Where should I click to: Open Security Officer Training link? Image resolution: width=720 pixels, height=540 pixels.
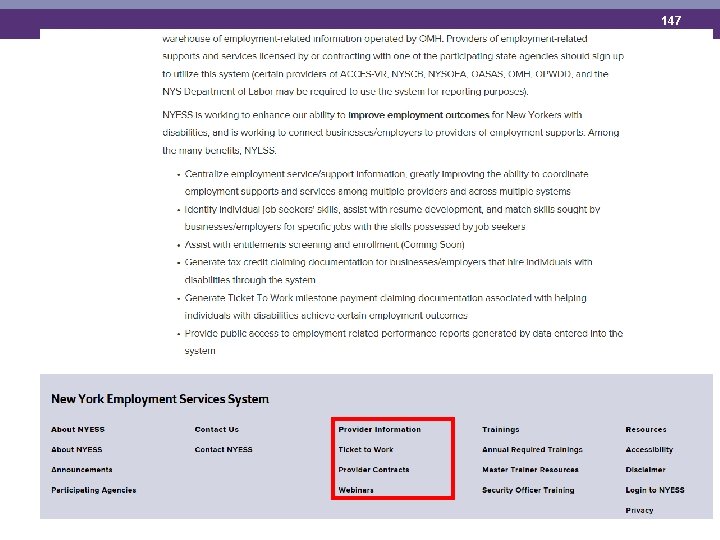[x=528, y=490]
